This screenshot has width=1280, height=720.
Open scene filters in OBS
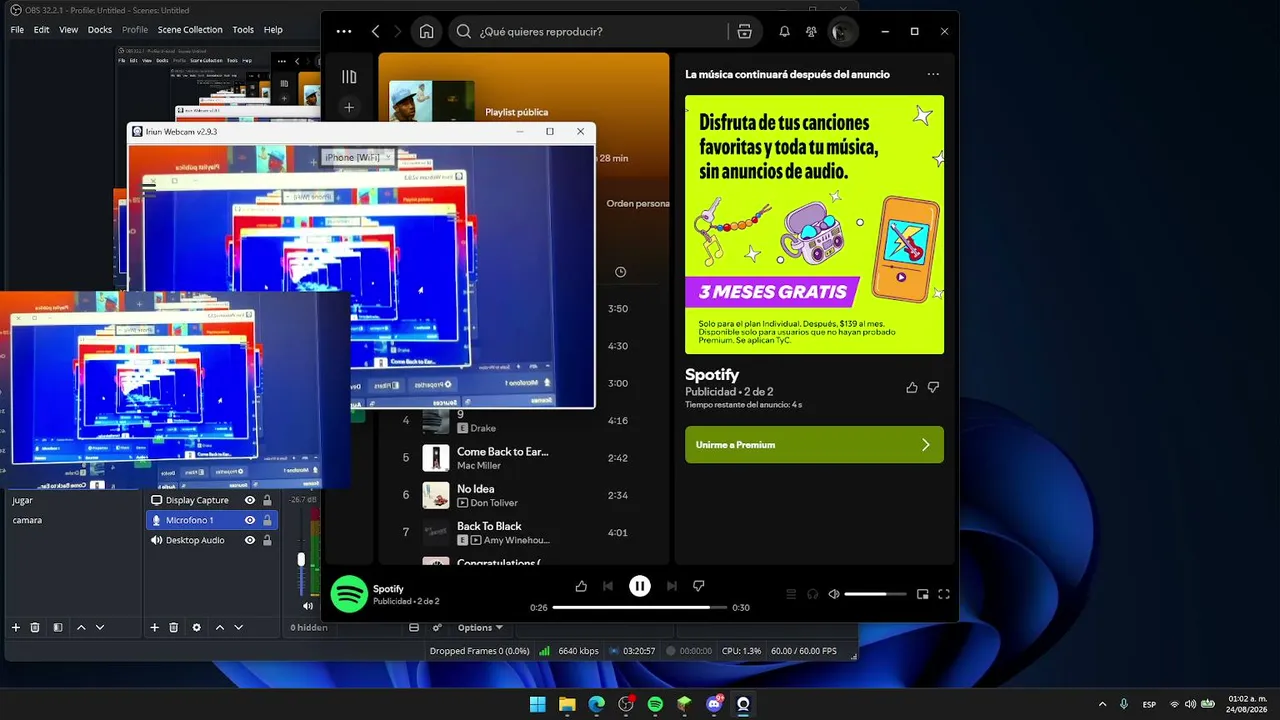click(x=58, y=628)
